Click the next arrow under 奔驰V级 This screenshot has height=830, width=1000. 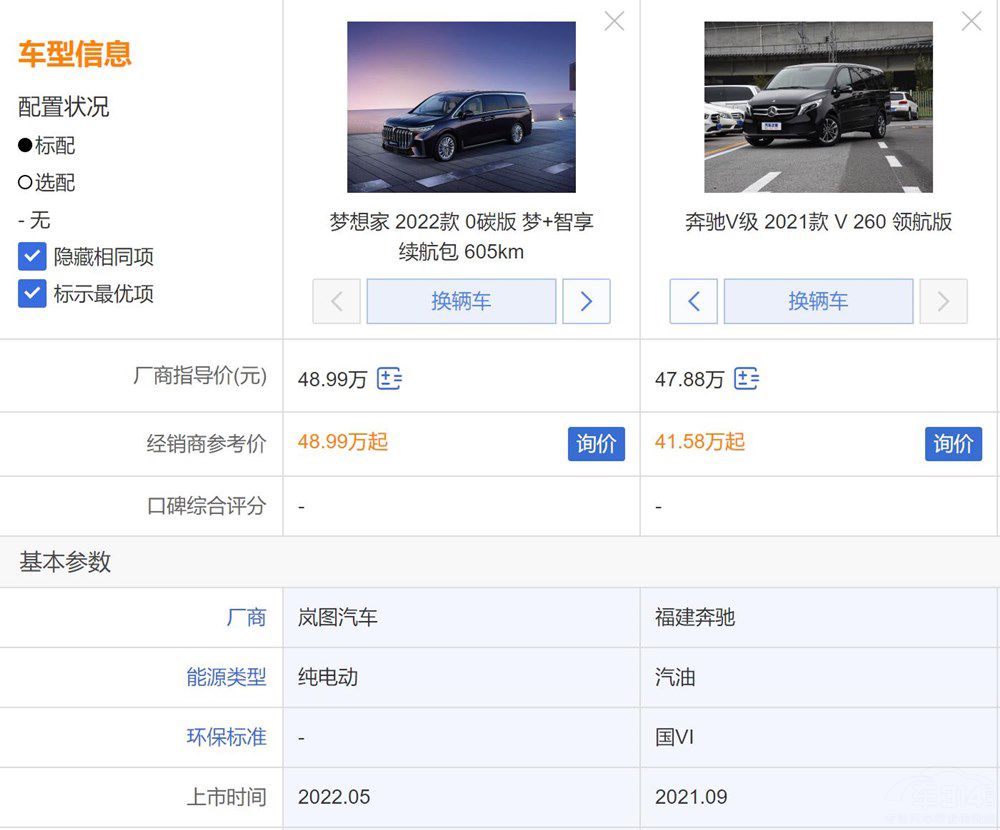(943, 301)
